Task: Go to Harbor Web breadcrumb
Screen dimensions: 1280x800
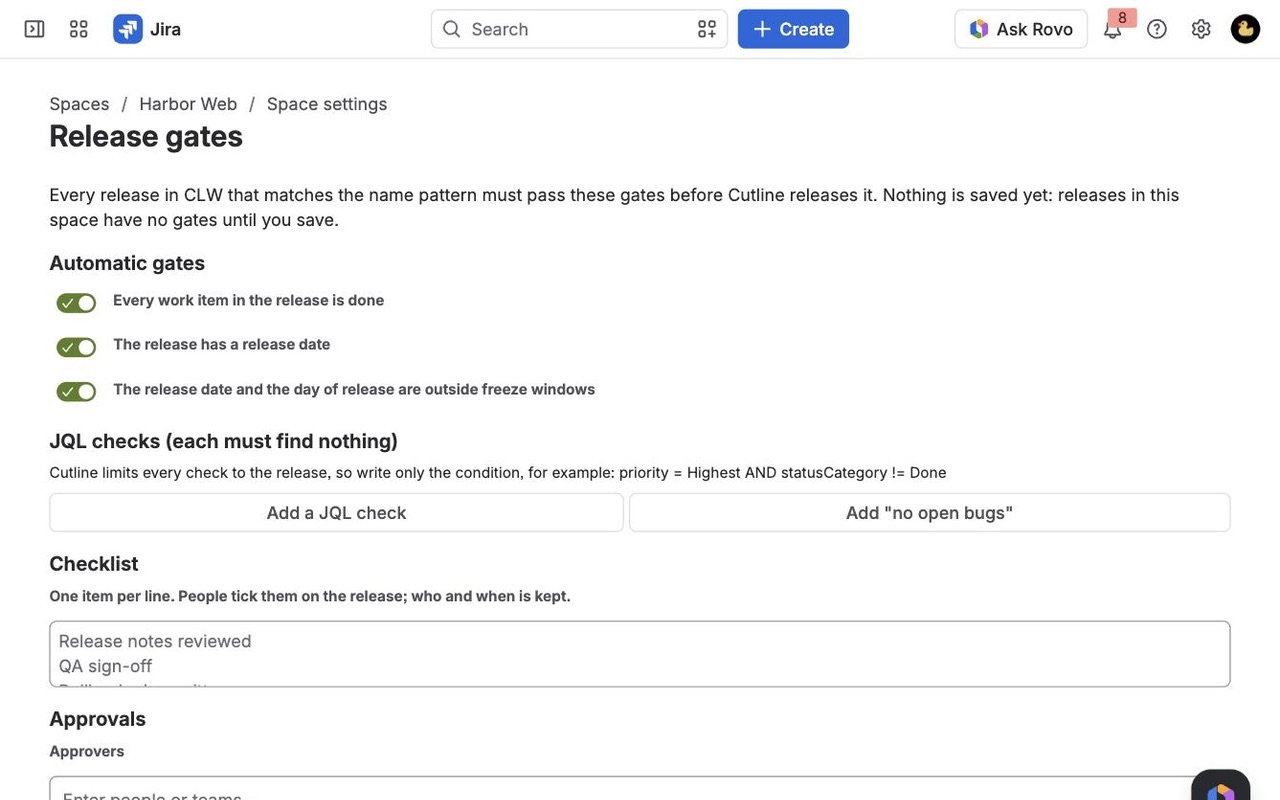Action: coord(188,104)
